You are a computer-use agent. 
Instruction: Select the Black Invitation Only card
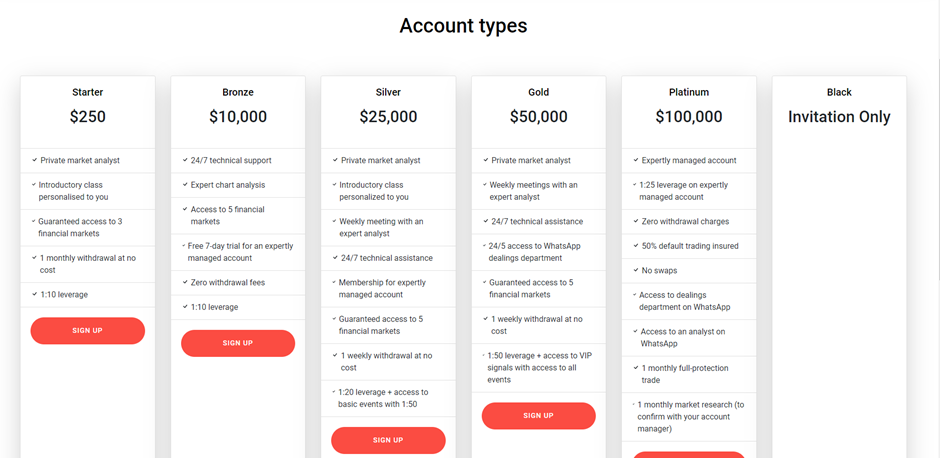pyautogui.click(x=839, y=267)
